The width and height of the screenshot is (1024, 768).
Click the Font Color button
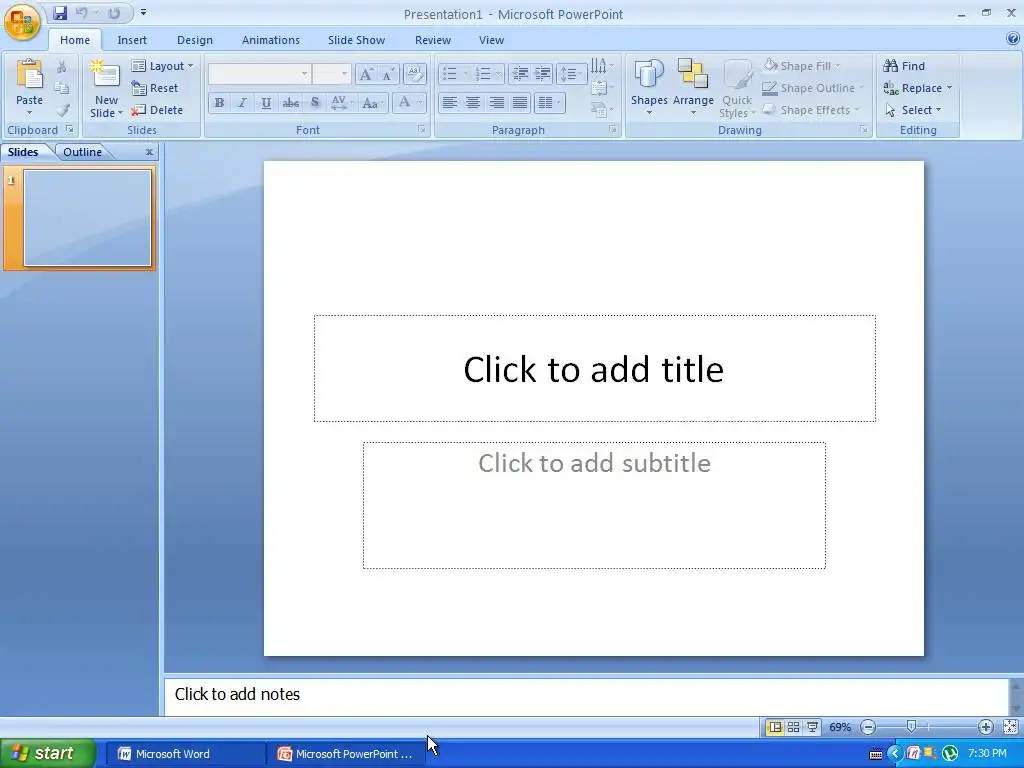pos(404,103)
